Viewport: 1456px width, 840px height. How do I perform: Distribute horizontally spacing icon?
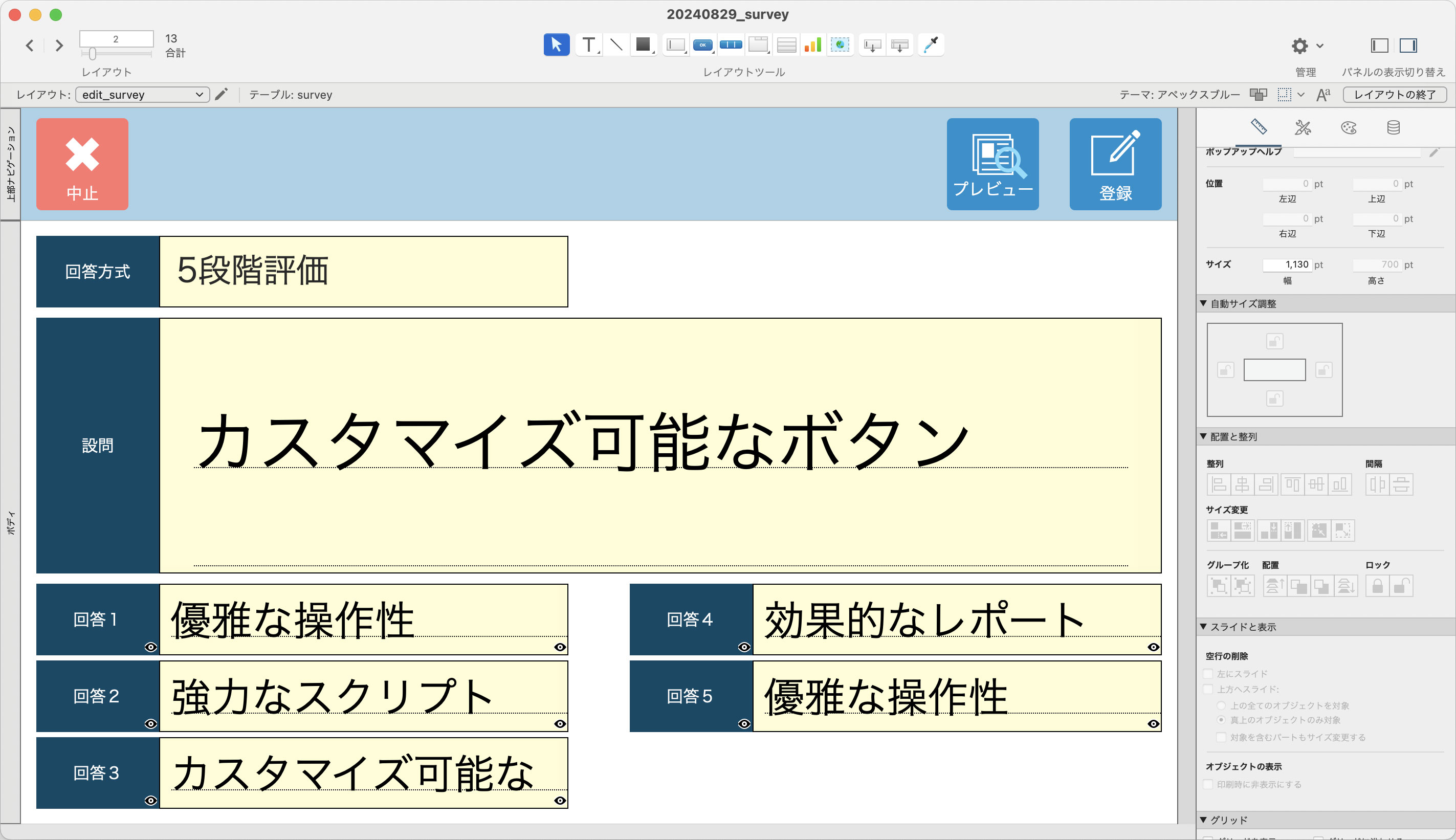(1378, 484)
